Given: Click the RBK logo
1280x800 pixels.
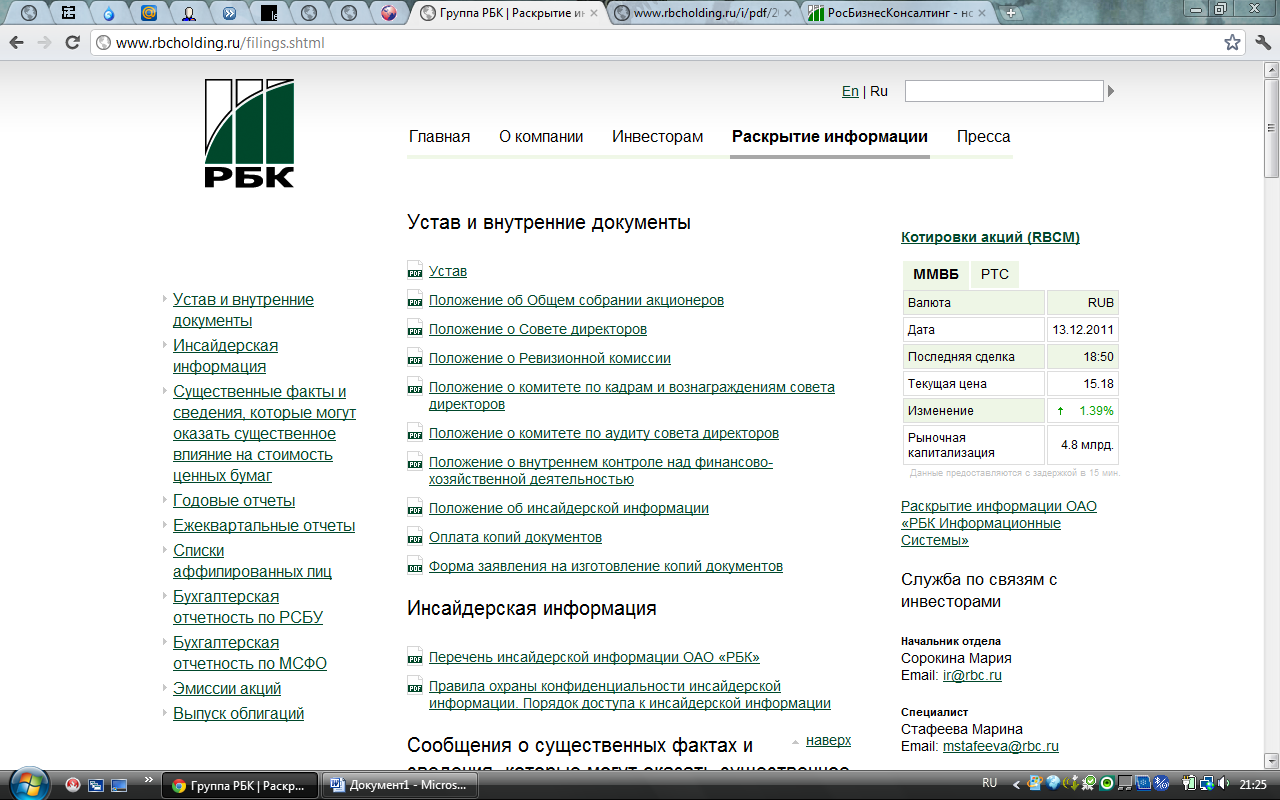Looking at the screenshot, I should point(250,134).
